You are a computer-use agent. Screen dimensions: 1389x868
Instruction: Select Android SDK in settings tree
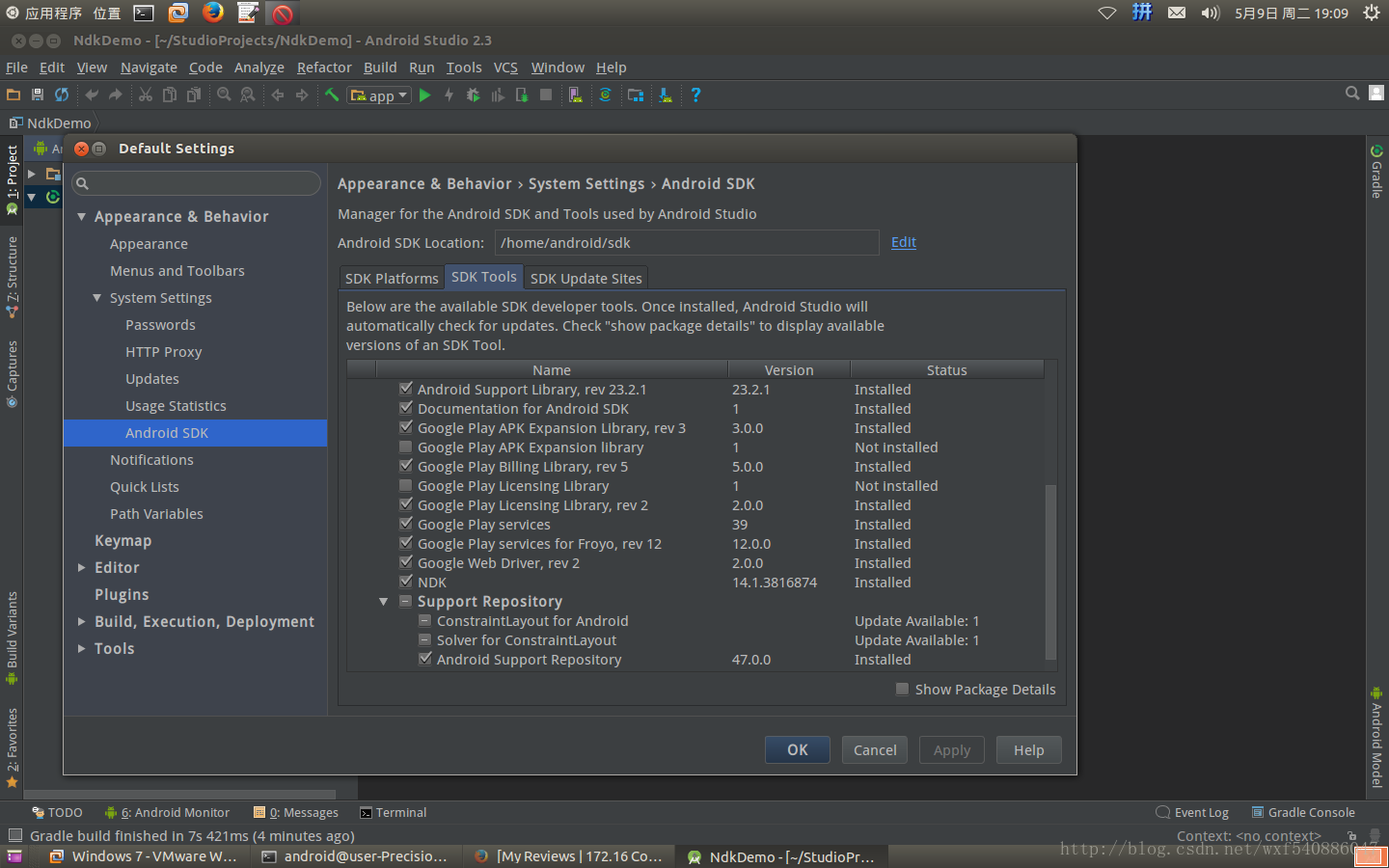(195, 433)
